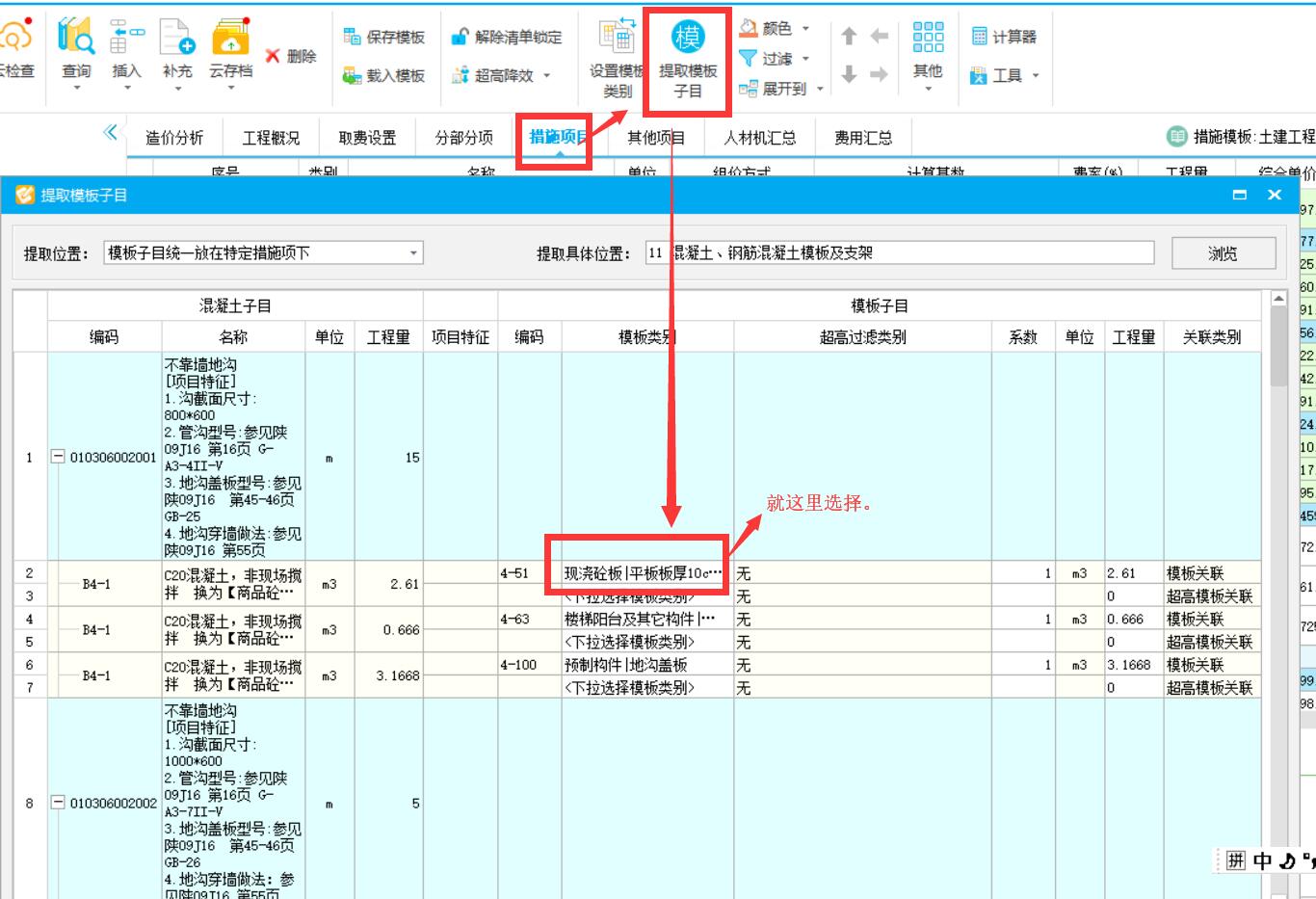1316x899 pixels.
Task: Open the 颜色 dropdown arrow
Action: click(x=805, y=28)
